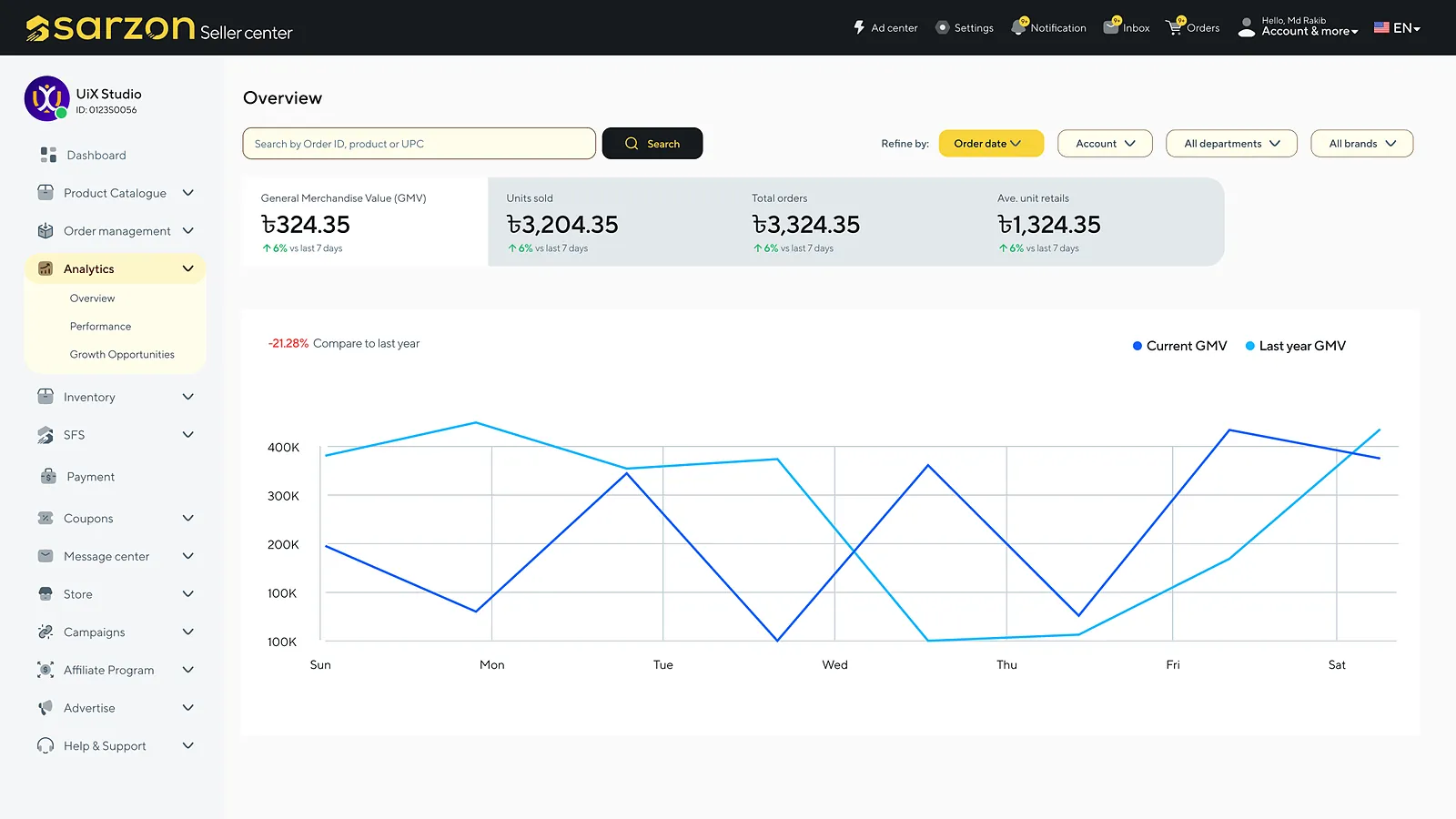1456x819 pixels.
Task: Click the SFS icon in sidebar
Action: (x=45, y=435)
